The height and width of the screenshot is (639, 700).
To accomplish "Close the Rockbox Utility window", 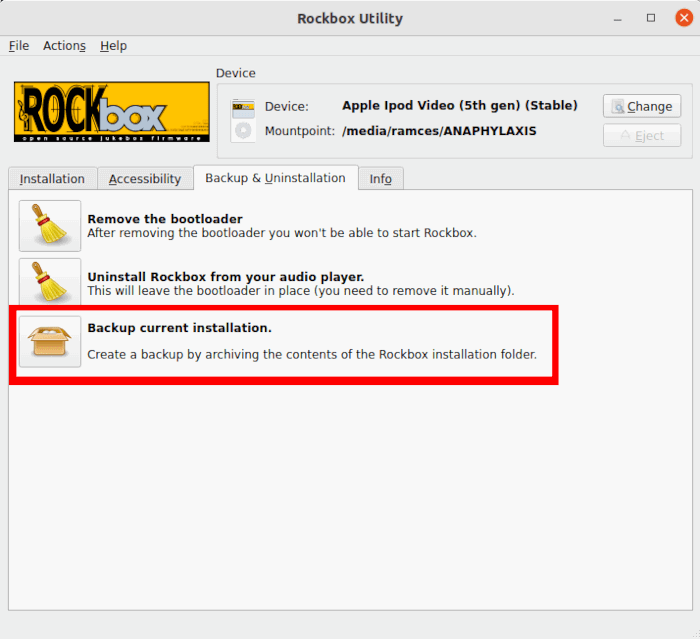I will coord(683,18).
